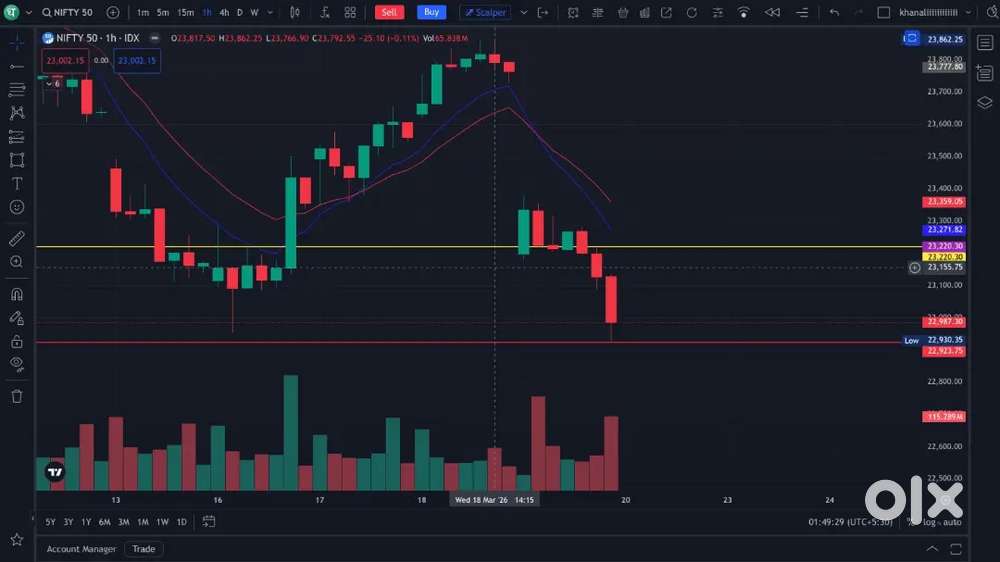This screenshot has height=562, width=1000.
Task: Toggle the lock all drawings icon
Action: (17, 341)
